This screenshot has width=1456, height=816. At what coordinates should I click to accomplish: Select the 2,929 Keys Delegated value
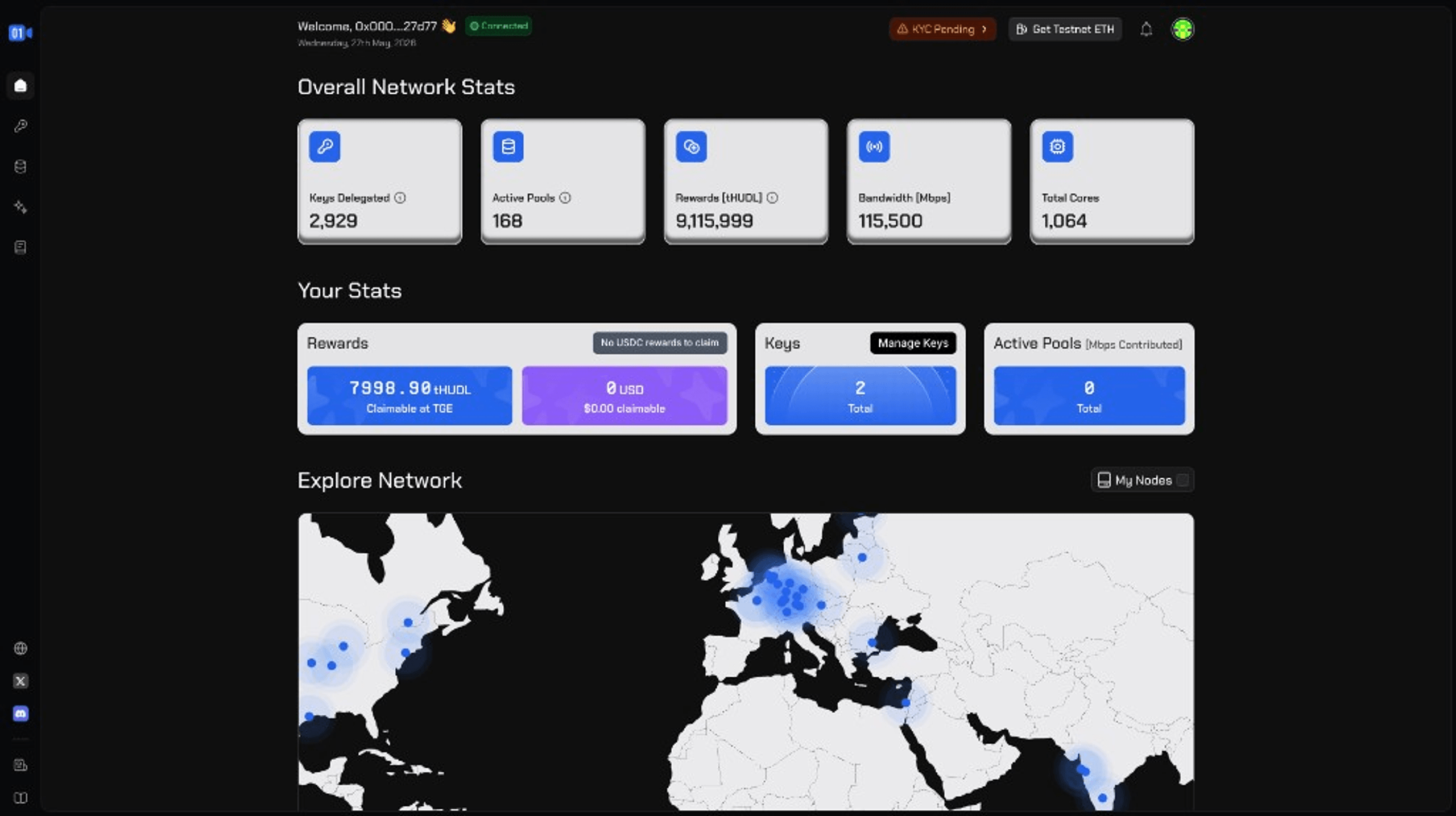333,221
